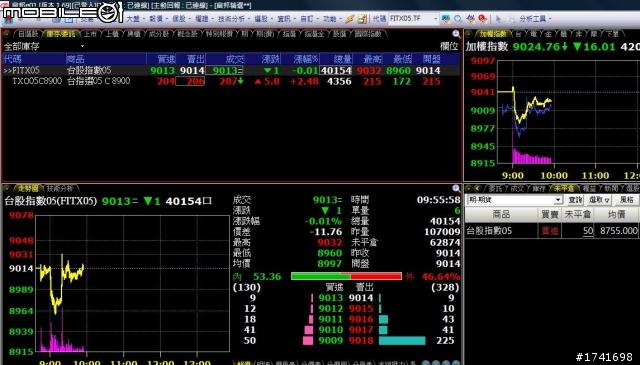Click the icon right of the code box dropdown
640x365 pixels.
tap(446, 19)
